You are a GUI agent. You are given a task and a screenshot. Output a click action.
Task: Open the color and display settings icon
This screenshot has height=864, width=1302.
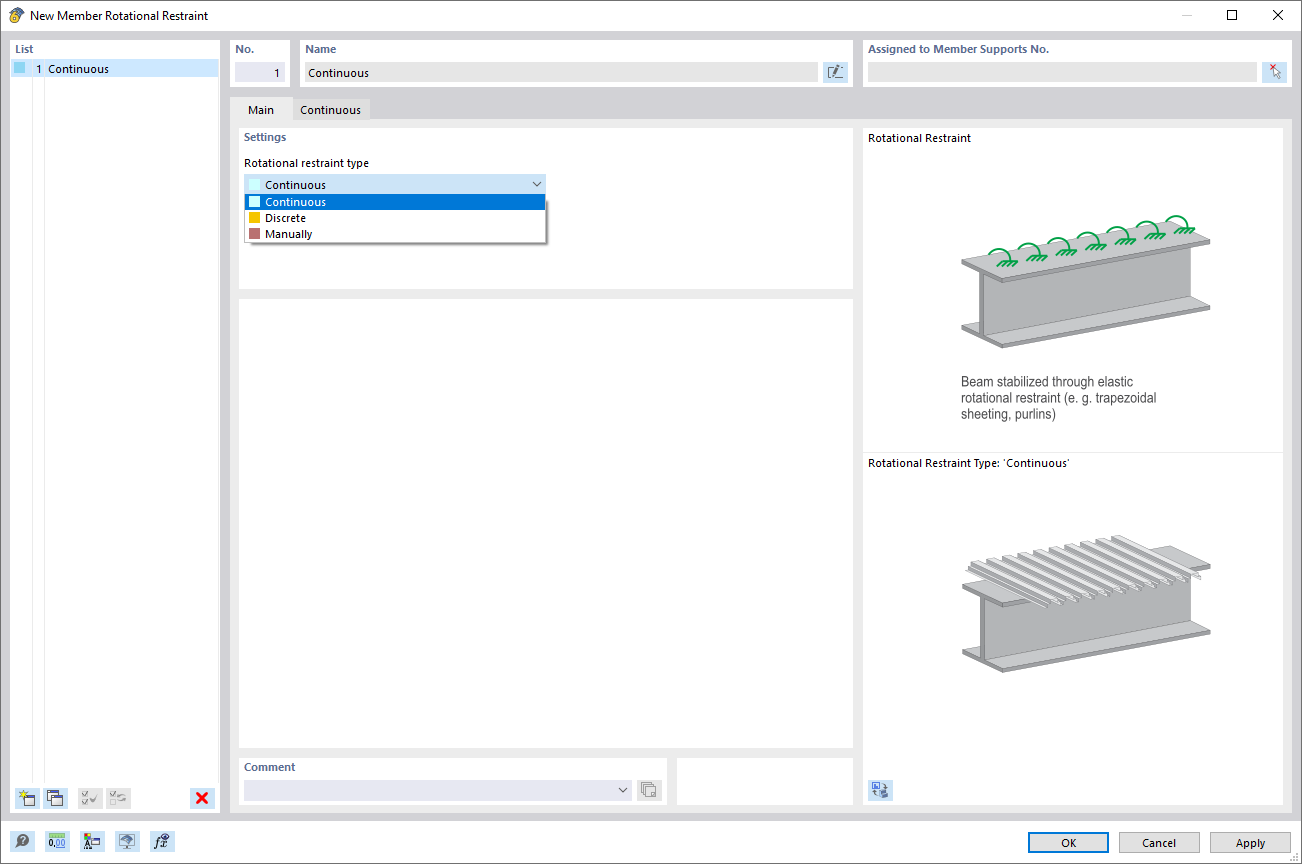(x=92, y=841)
